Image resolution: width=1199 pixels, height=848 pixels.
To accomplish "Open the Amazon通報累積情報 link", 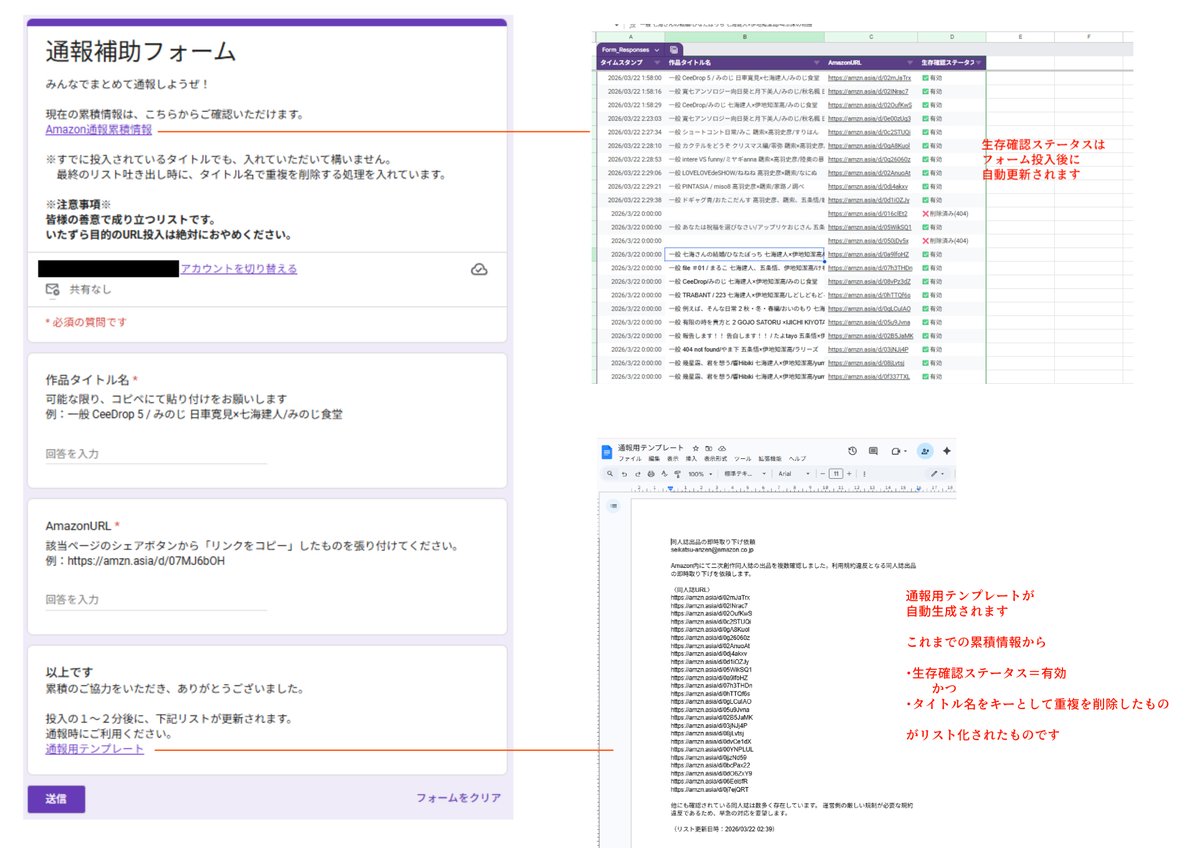I will pyautogui.click(x=99, y=130).
